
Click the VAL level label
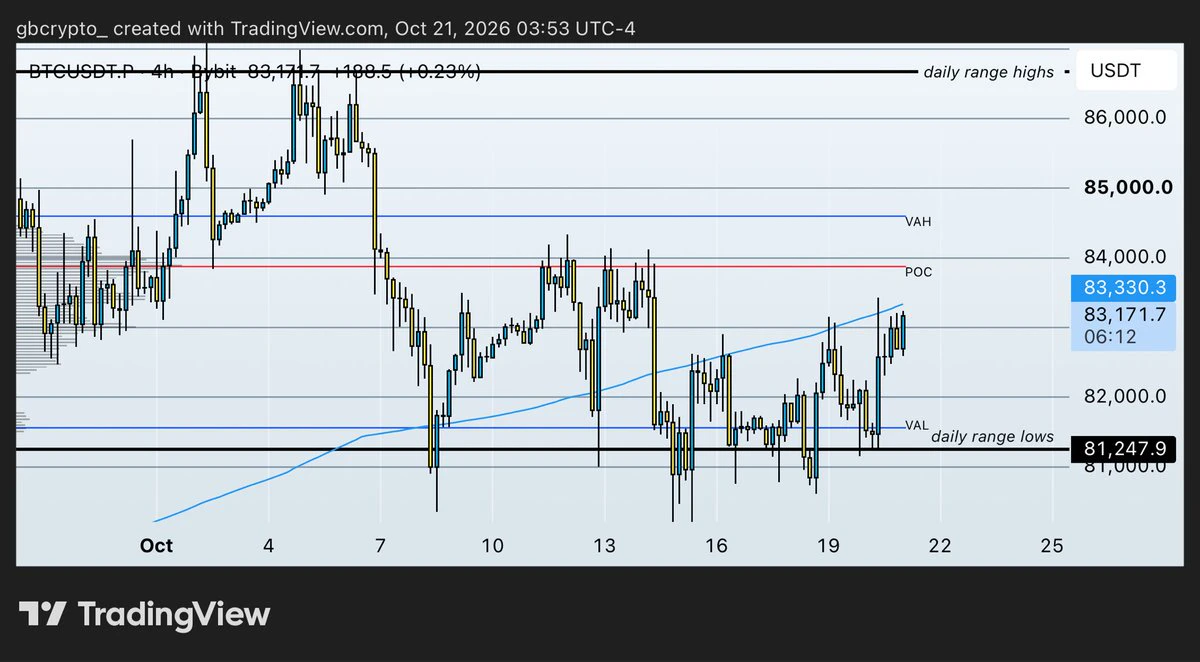tap(916, 426)
